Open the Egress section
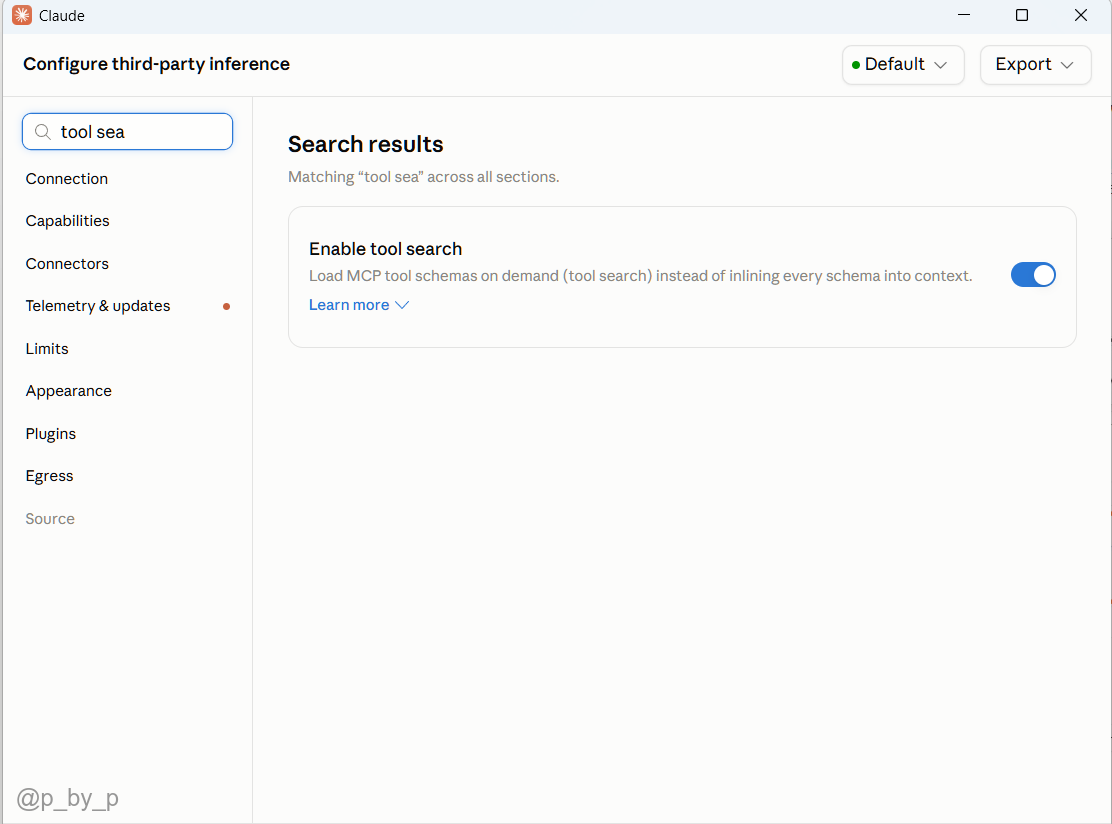Screen dimensions: 1112x824 coord(49,477)
